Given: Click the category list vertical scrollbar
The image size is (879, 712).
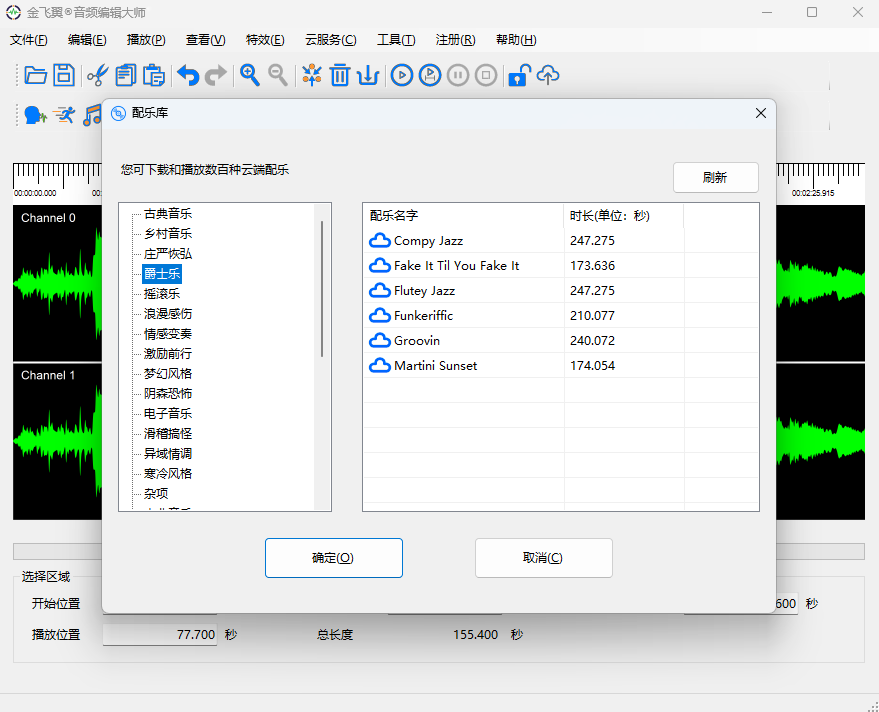Looking at the screenshot, I should pos(322,288).
